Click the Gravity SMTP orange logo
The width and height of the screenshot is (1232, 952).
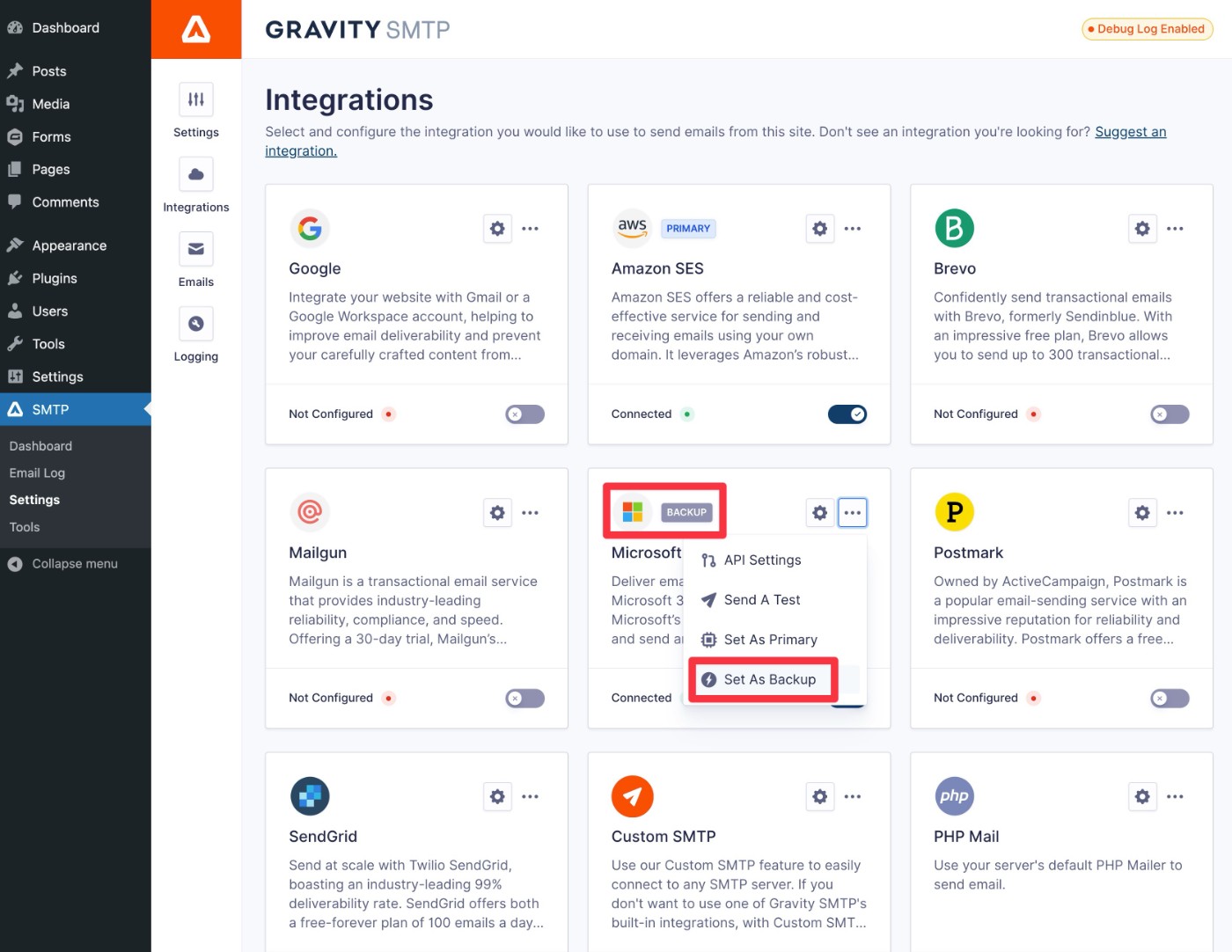click(x=196, y=29)
